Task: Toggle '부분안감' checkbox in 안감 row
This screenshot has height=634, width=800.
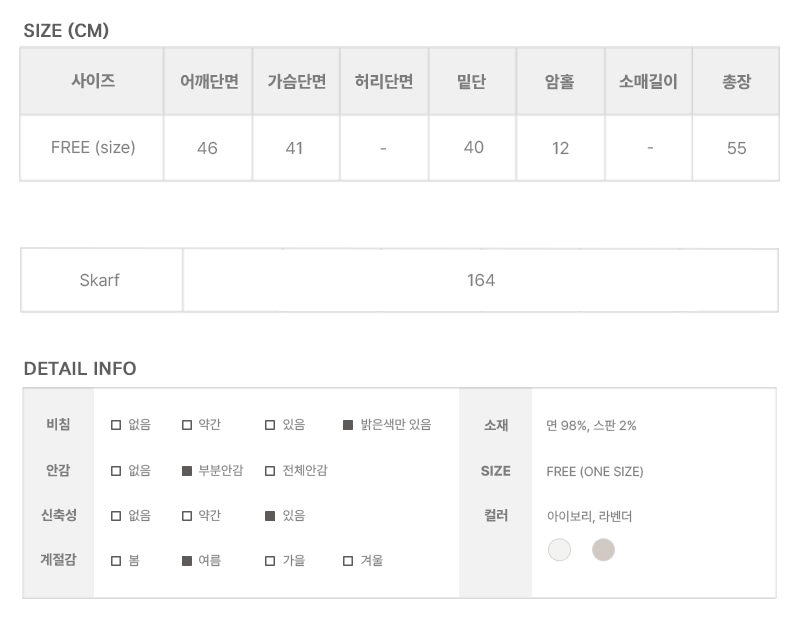Action: click(187, 471)
